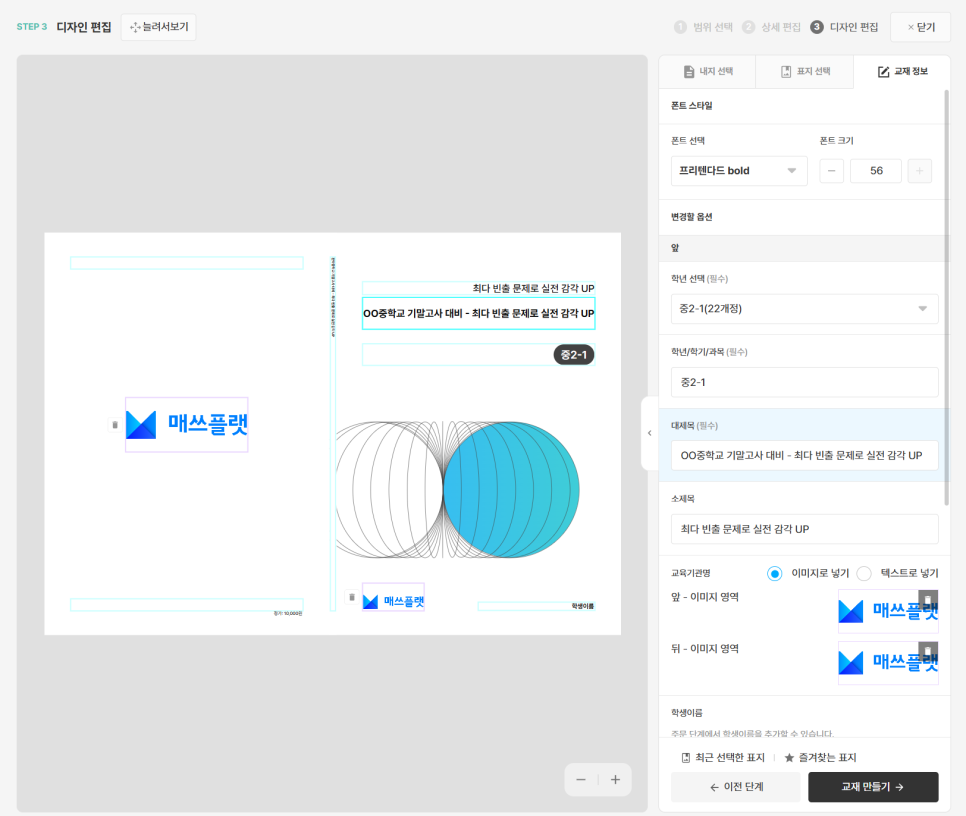Image resolution: width=966 pixels, height=816 pixels.
Task: Go to step 1 범위 선택
Action: [x=704, y=27]
